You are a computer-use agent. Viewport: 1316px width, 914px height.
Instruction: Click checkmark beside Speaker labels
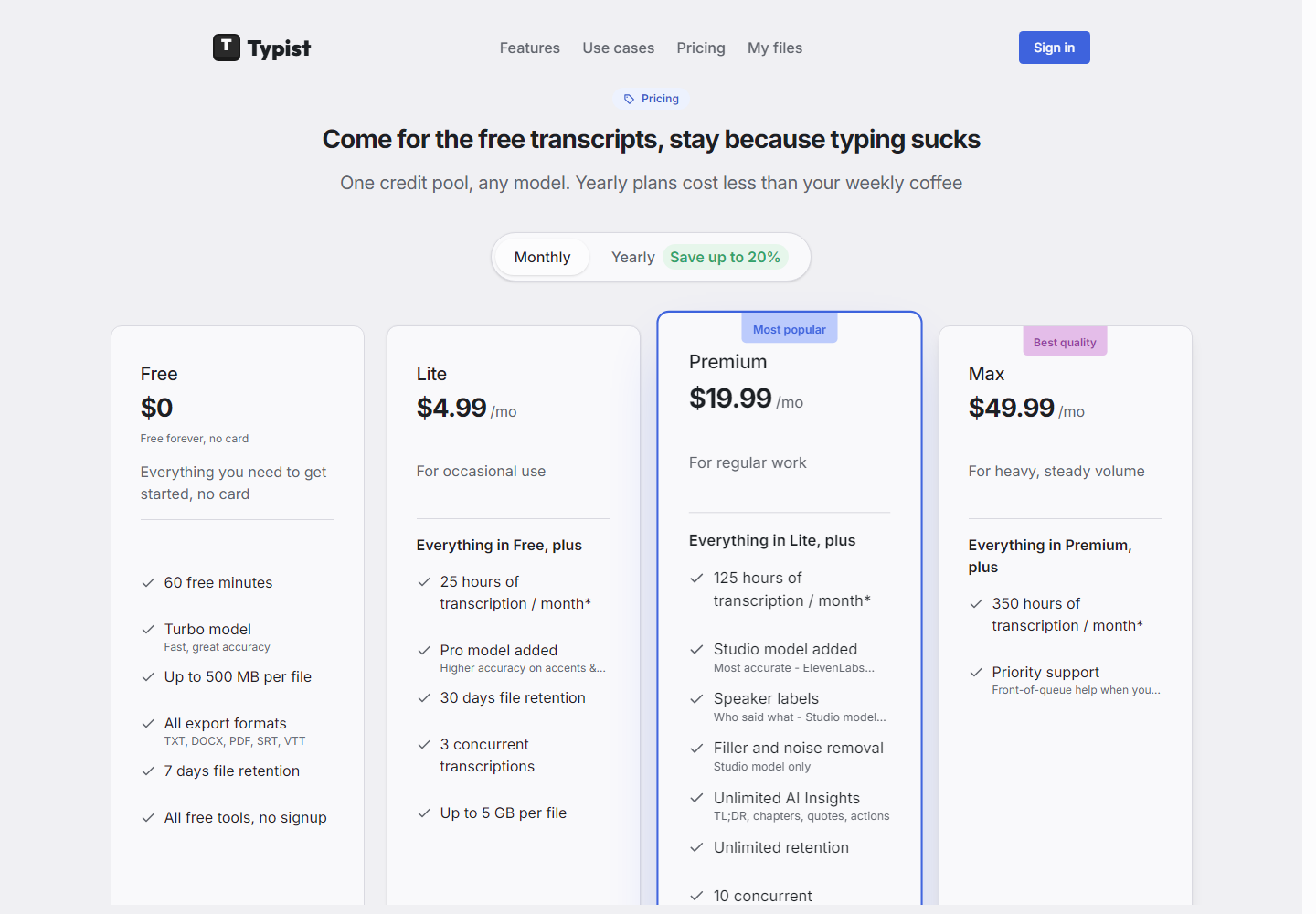[x=696, y=698]
